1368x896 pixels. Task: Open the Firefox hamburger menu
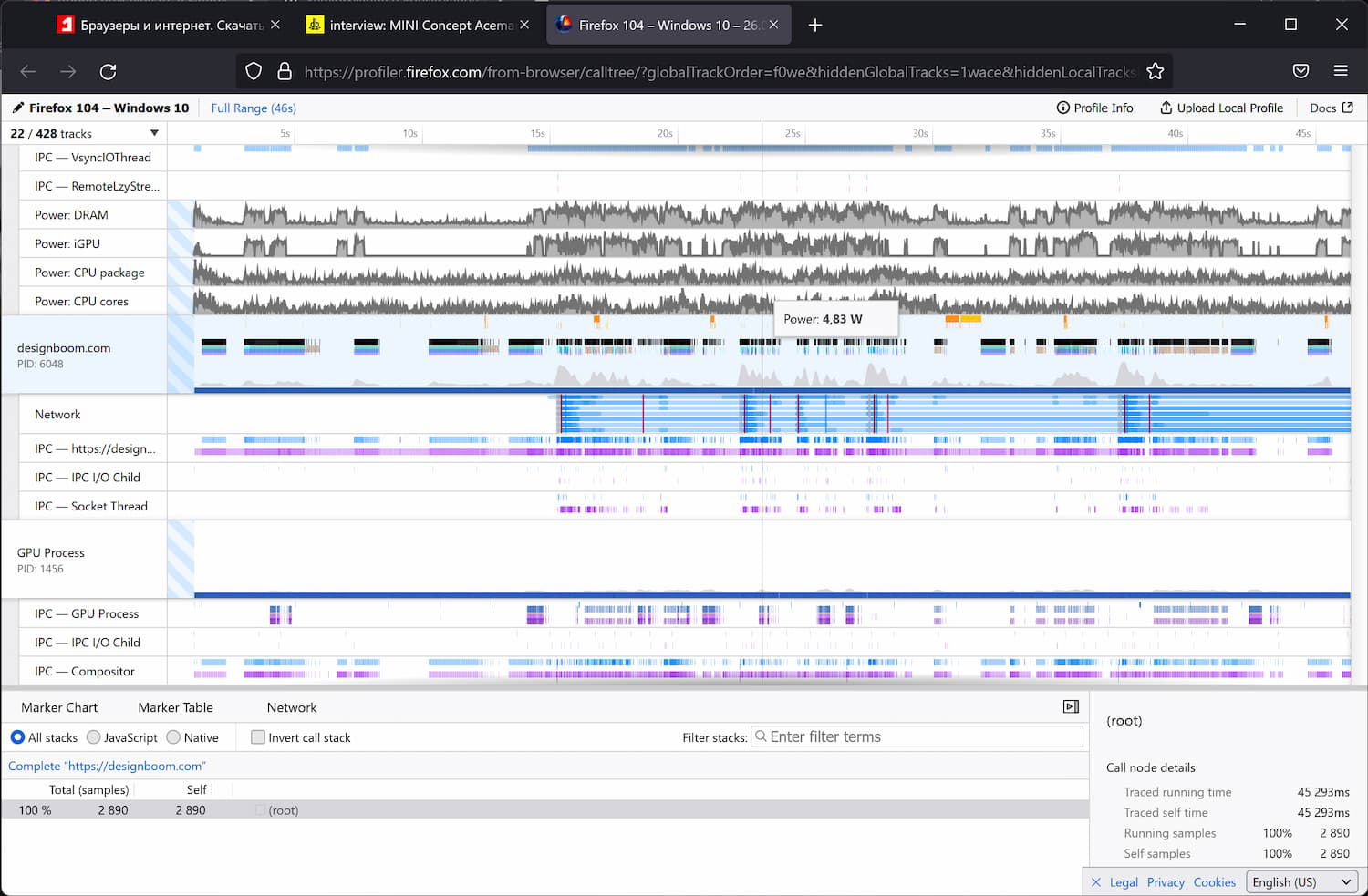click(1340, 71)
